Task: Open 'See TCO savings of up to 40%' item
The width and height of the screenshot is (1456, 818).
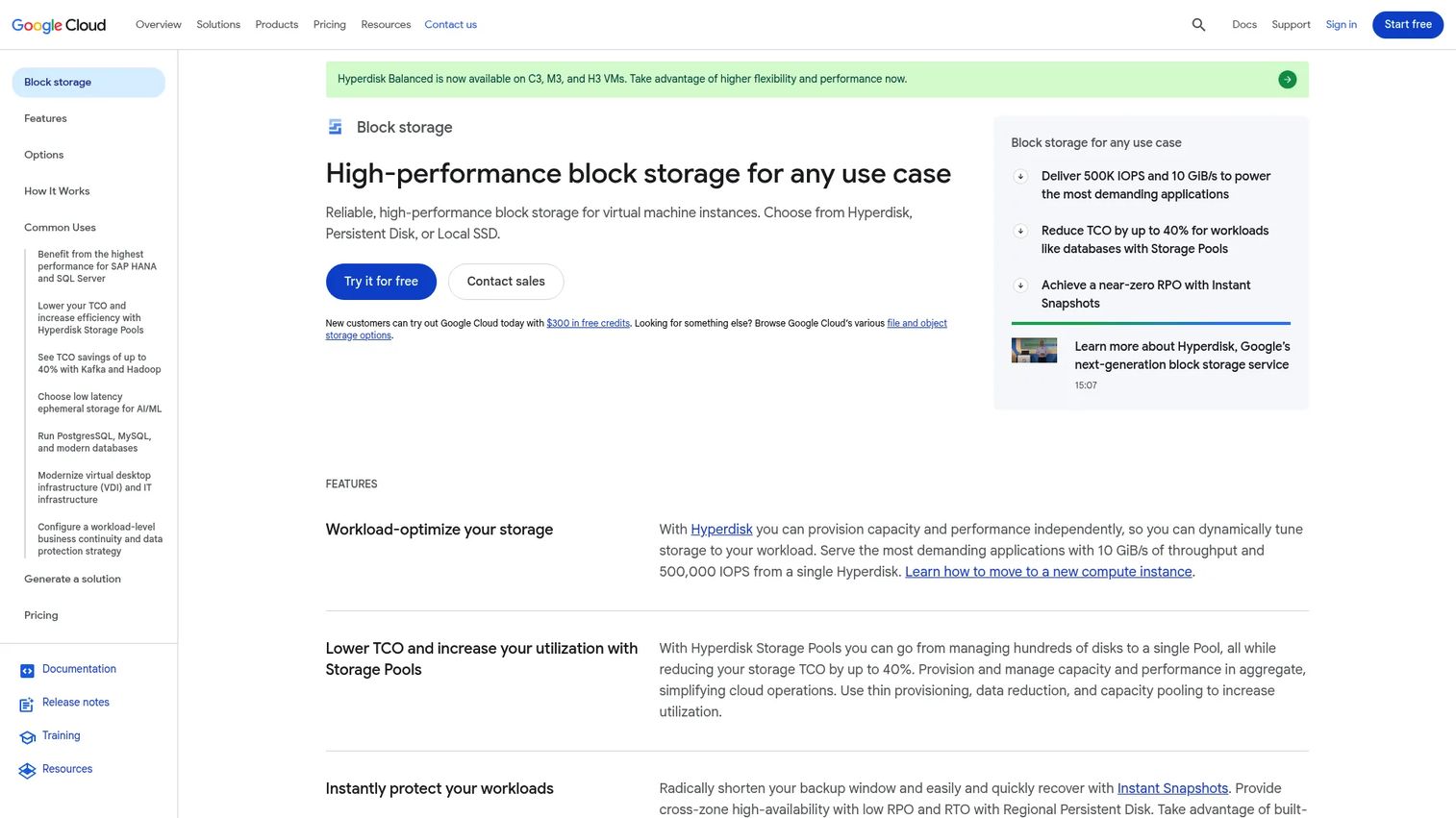Action: point(99,364)
